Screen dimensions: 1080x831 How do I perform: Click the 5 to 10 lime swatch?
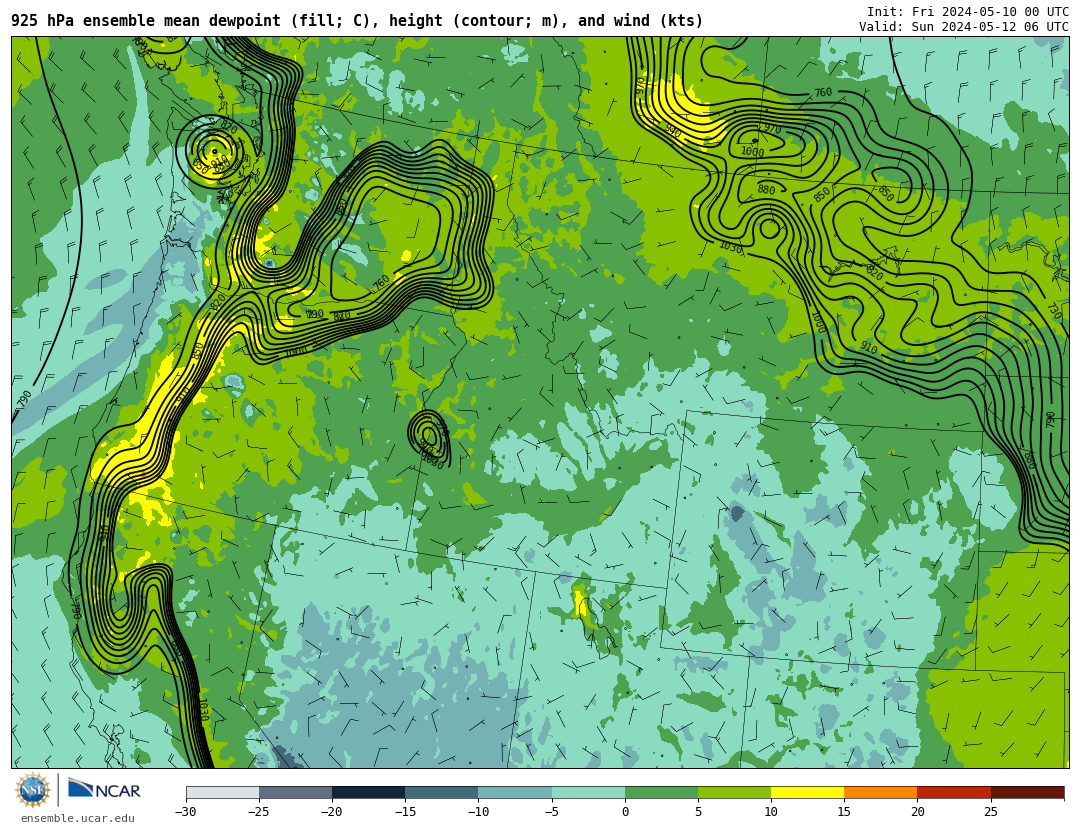click(x=734, y=792)
